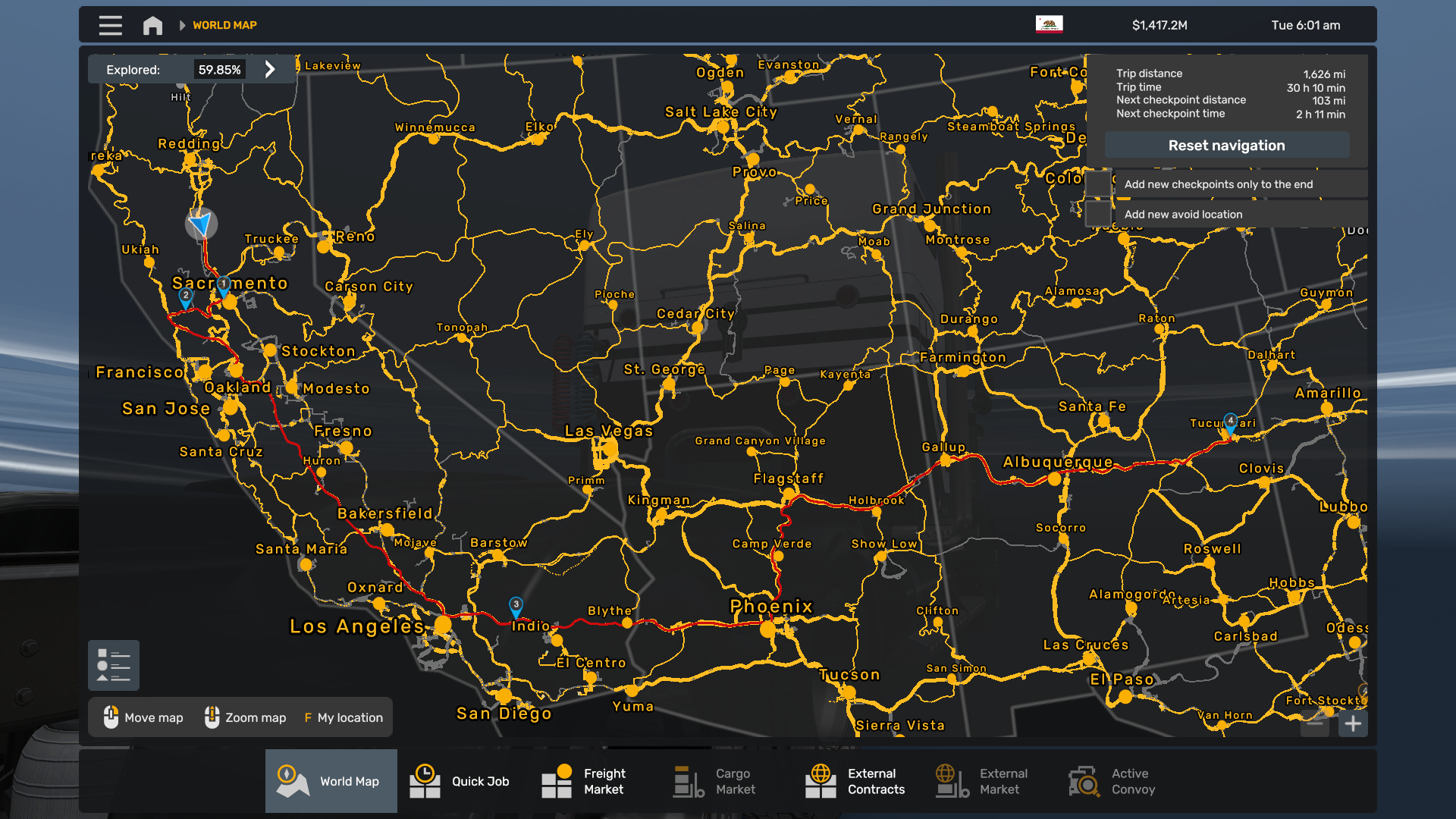Click My location shortcut
1456x819 pixels.
point(344,717)
